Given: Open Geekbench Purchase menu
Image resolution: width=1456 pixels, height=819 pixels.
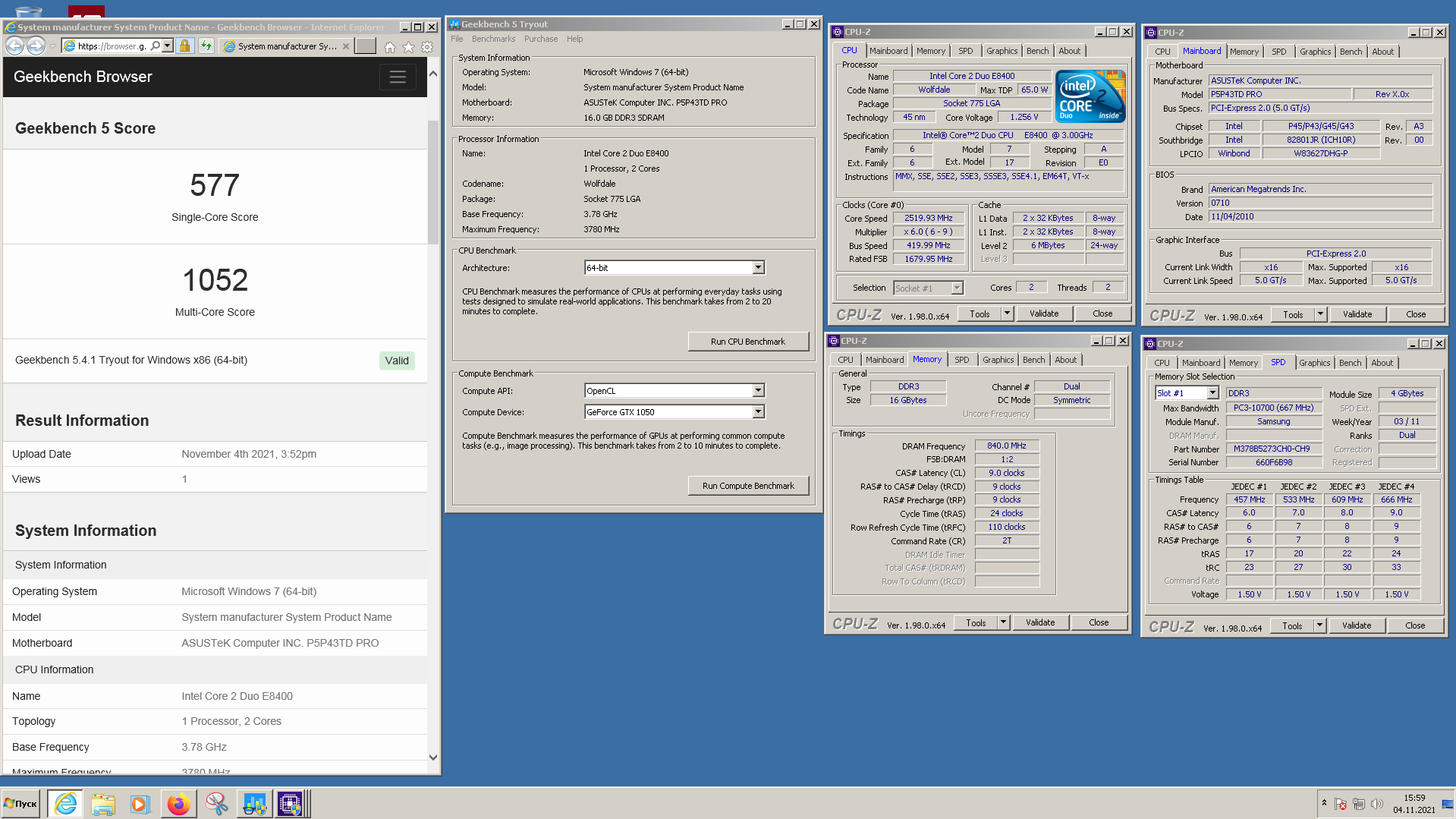Looking at the screenshot, I should (541, 39).
